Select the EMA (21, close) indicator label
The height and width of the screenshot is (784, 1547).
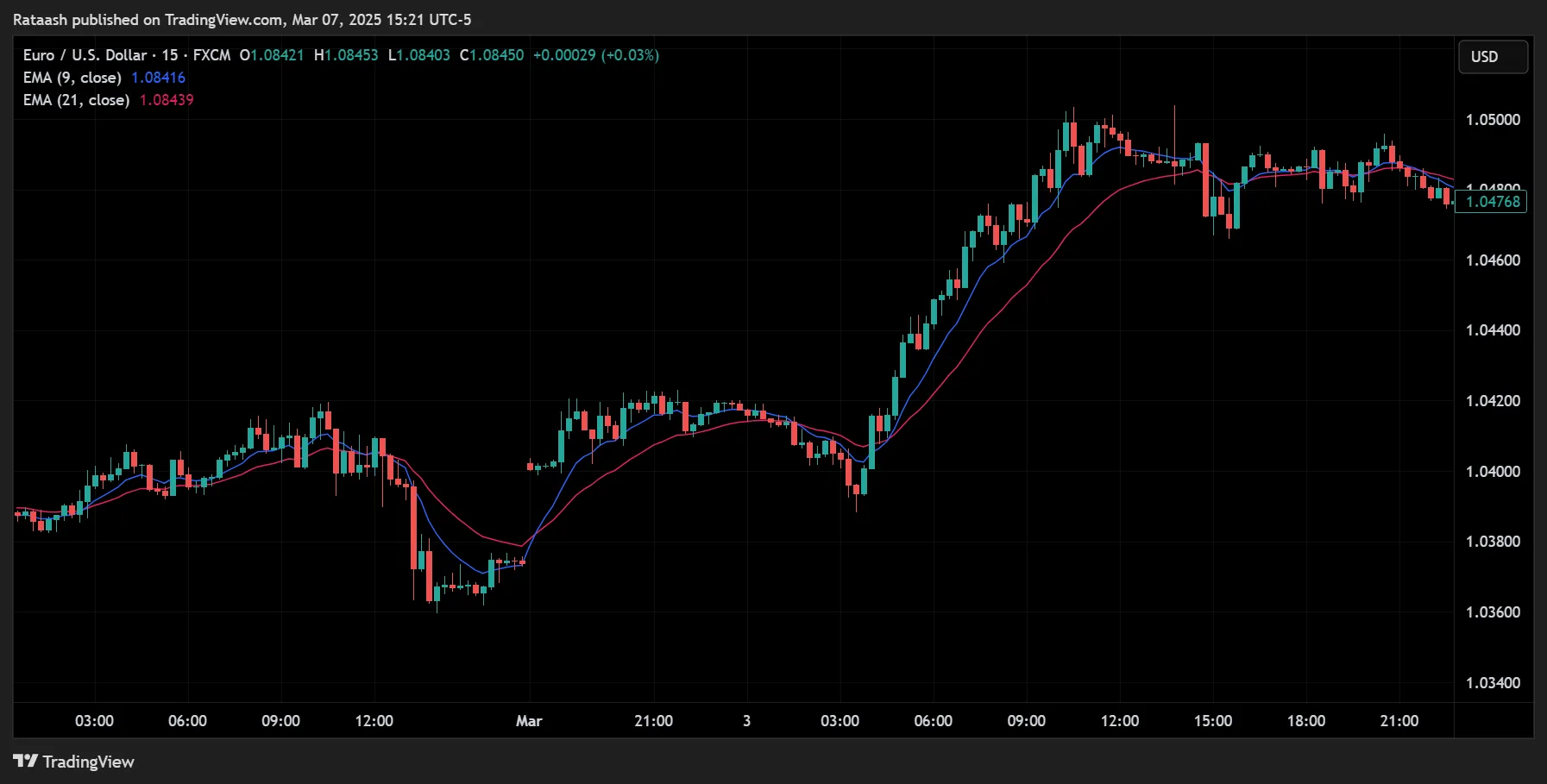(x=76, y=100)
